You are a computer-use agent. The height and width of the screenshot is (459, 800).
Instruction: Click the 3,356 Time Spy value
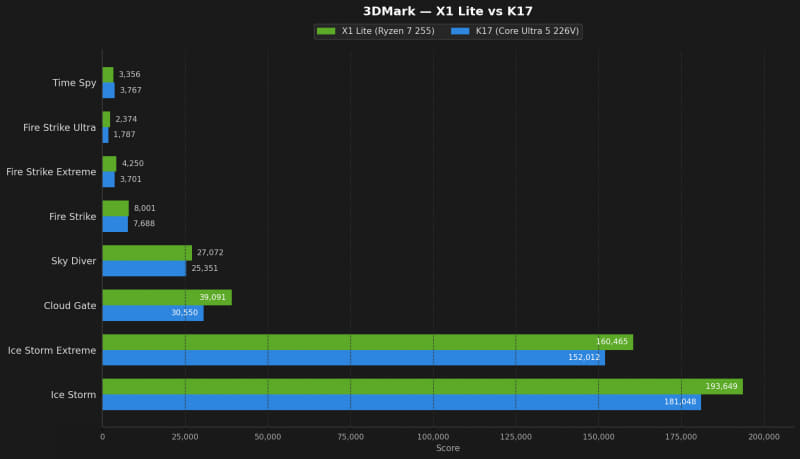(130, 74)
